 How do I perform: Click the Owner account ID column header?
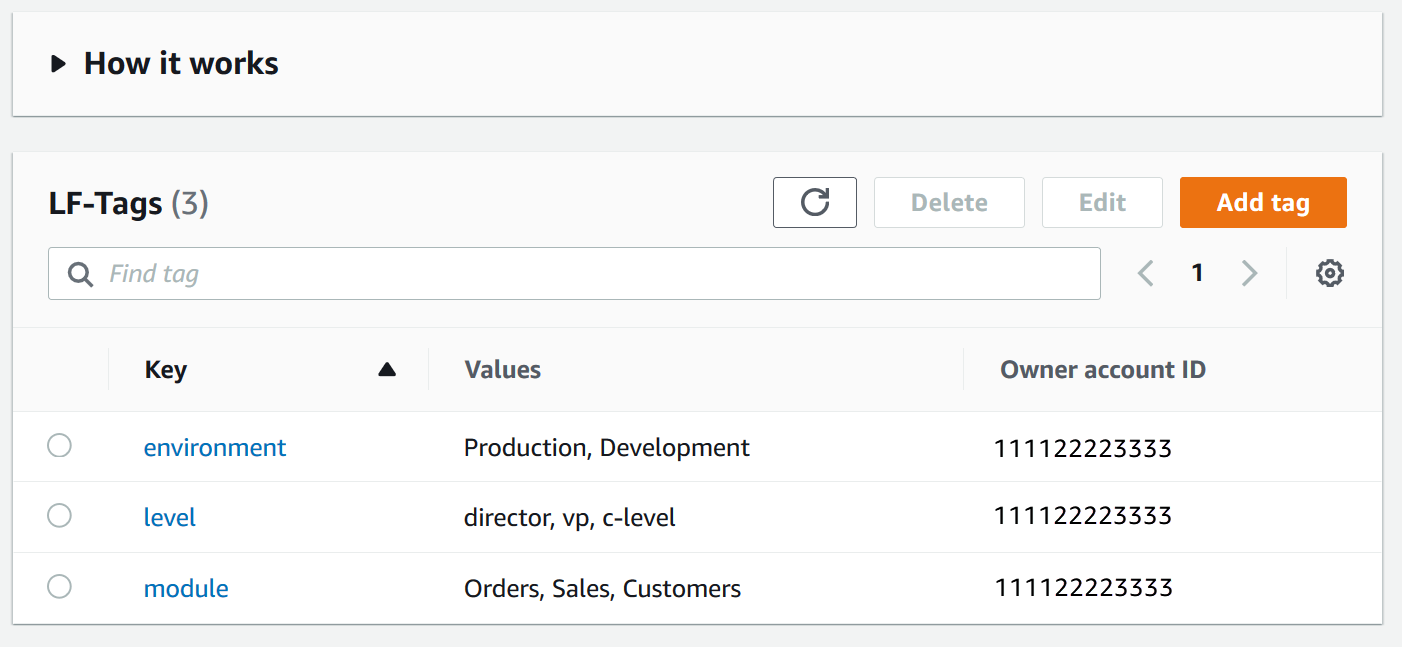coord(1102,370)
